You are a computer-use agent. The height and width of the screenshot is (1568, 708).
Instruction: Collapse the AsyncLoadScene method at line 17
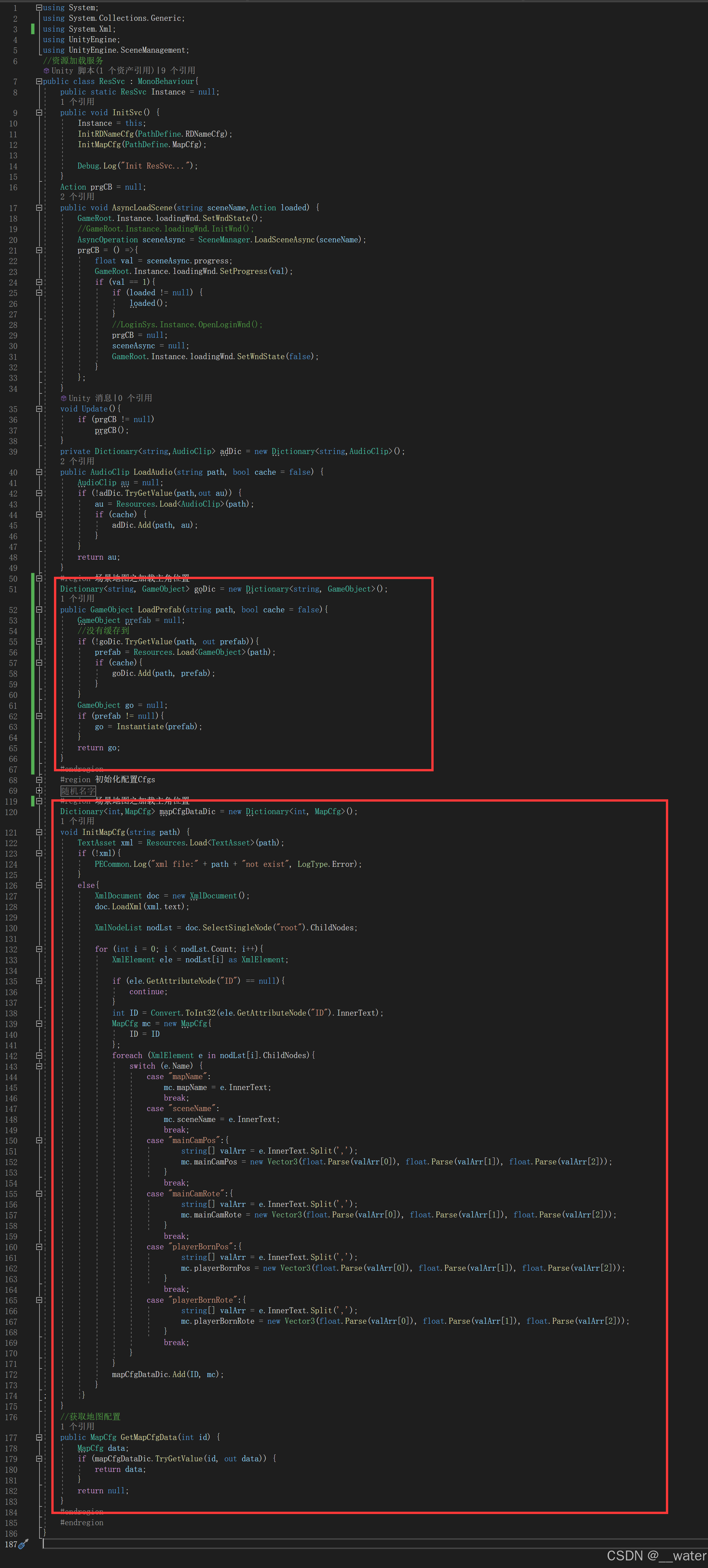pos(39,208)
